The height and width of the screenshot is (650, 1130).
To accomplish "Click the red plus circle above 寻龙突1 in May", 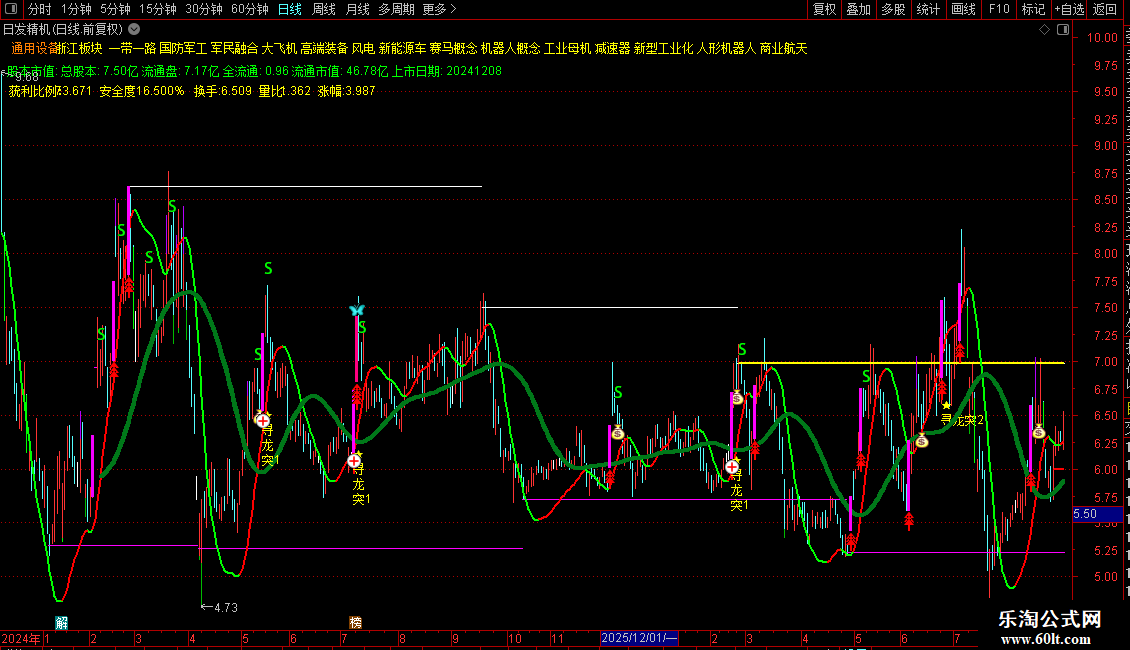I will coord(263,421).
